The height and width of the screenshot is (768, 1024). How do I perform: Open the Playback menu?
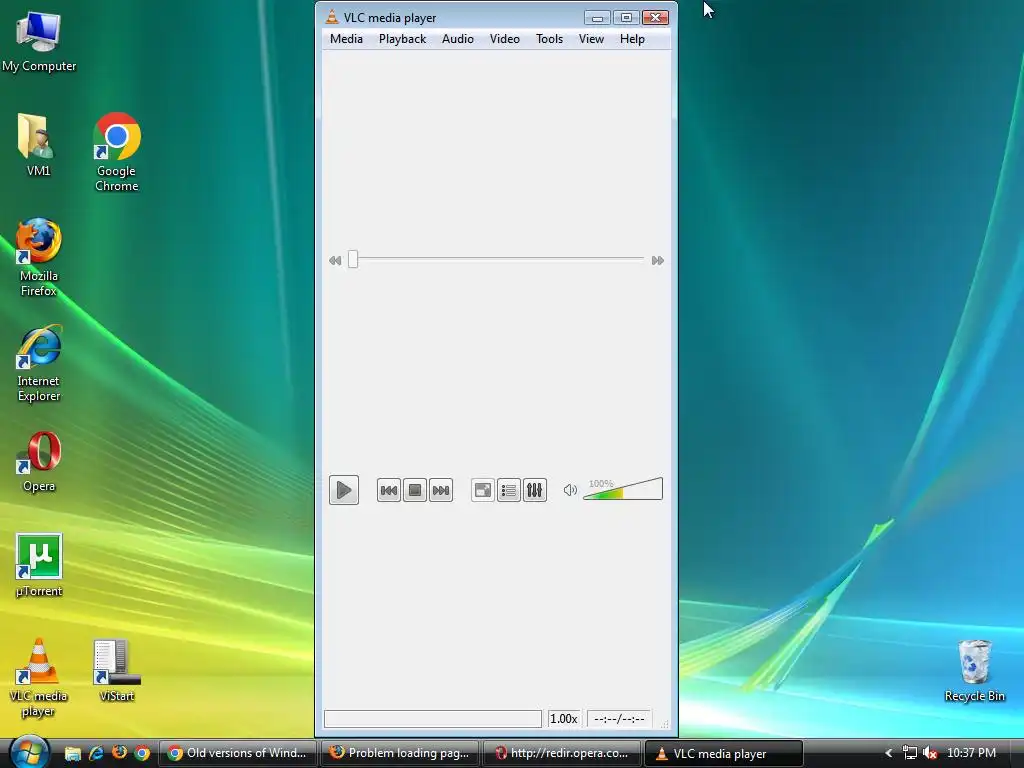(x=402, y=39)
